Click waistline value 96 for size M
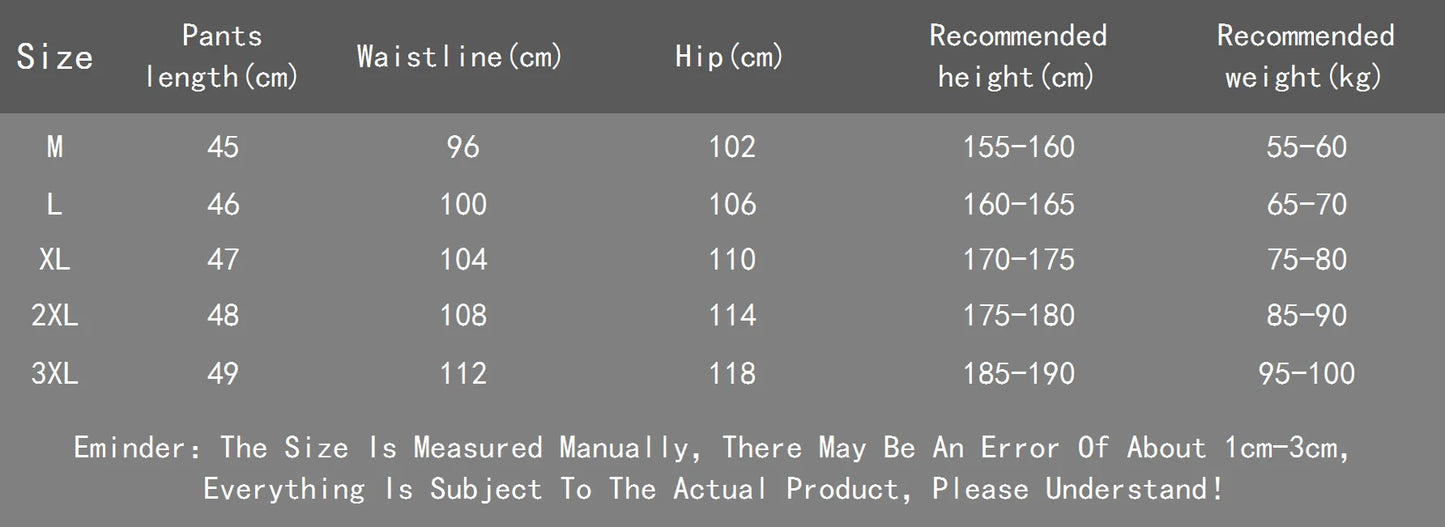The image size is (1445, 527). coord(463,147)
